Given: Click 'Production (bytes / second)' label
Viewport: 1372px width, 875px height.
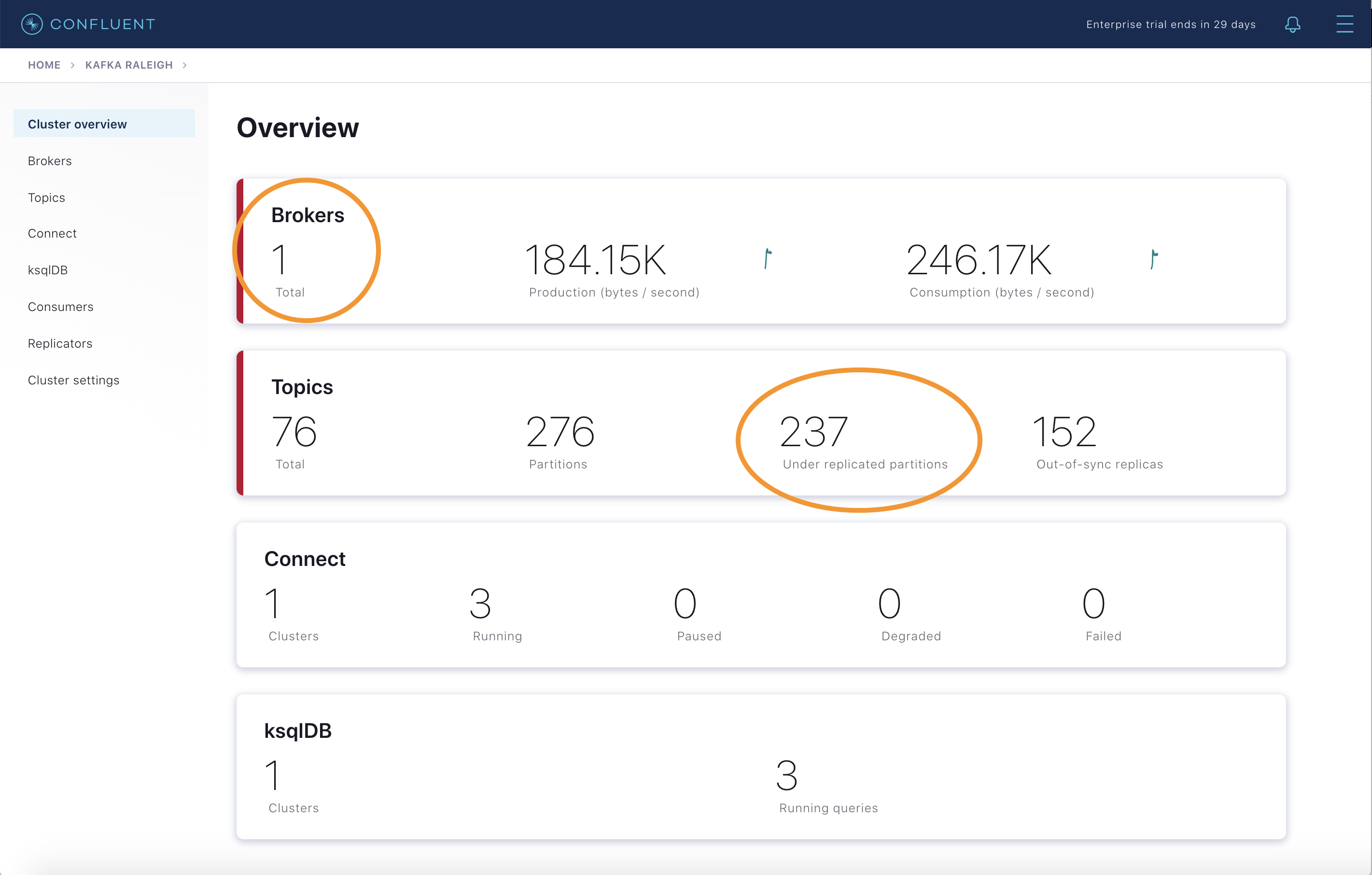Looking at the screenshot, I should [614, 293].
